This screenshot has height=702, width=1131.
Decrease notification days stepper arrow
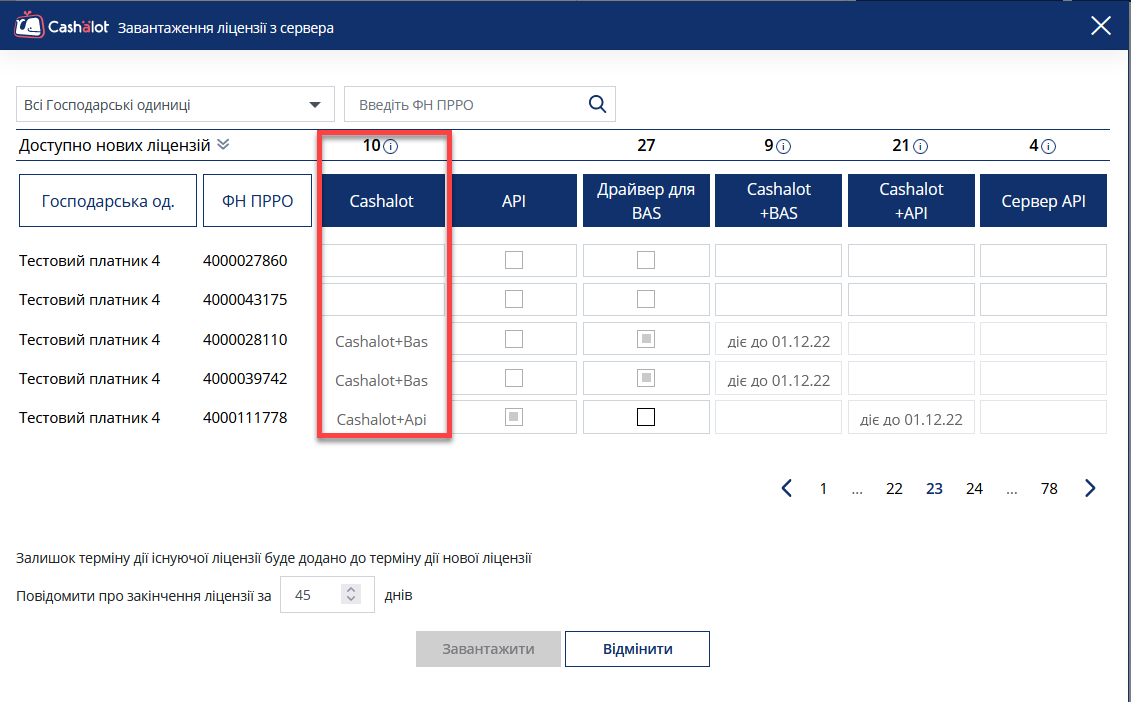click(x=351, y=599)
